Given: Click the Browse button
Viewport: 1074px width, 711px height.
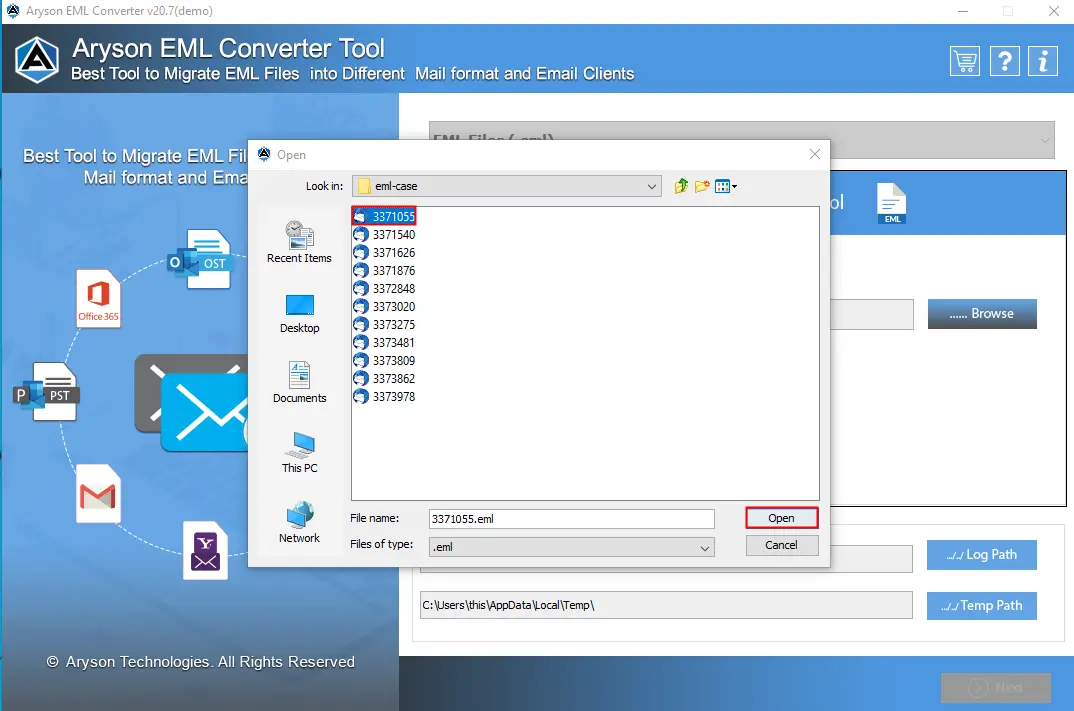Looking at the screenshot, I should click(x=982, y=314).
